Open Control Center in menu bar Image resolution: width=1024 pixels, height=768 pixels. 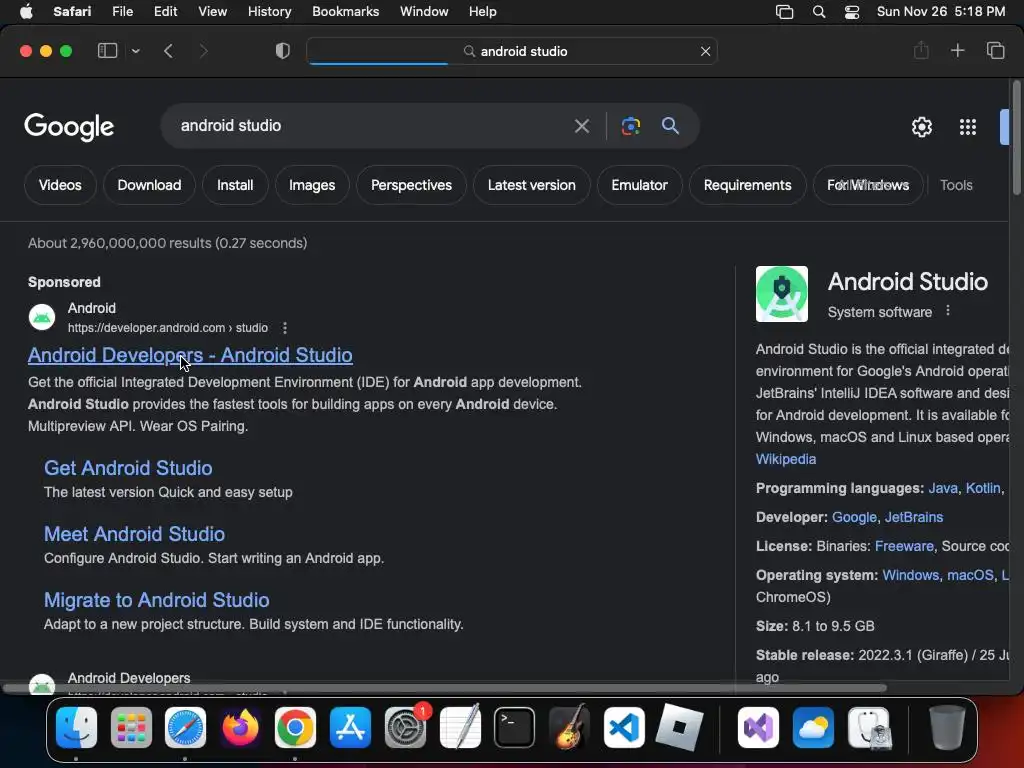click(x=852, y=12)
